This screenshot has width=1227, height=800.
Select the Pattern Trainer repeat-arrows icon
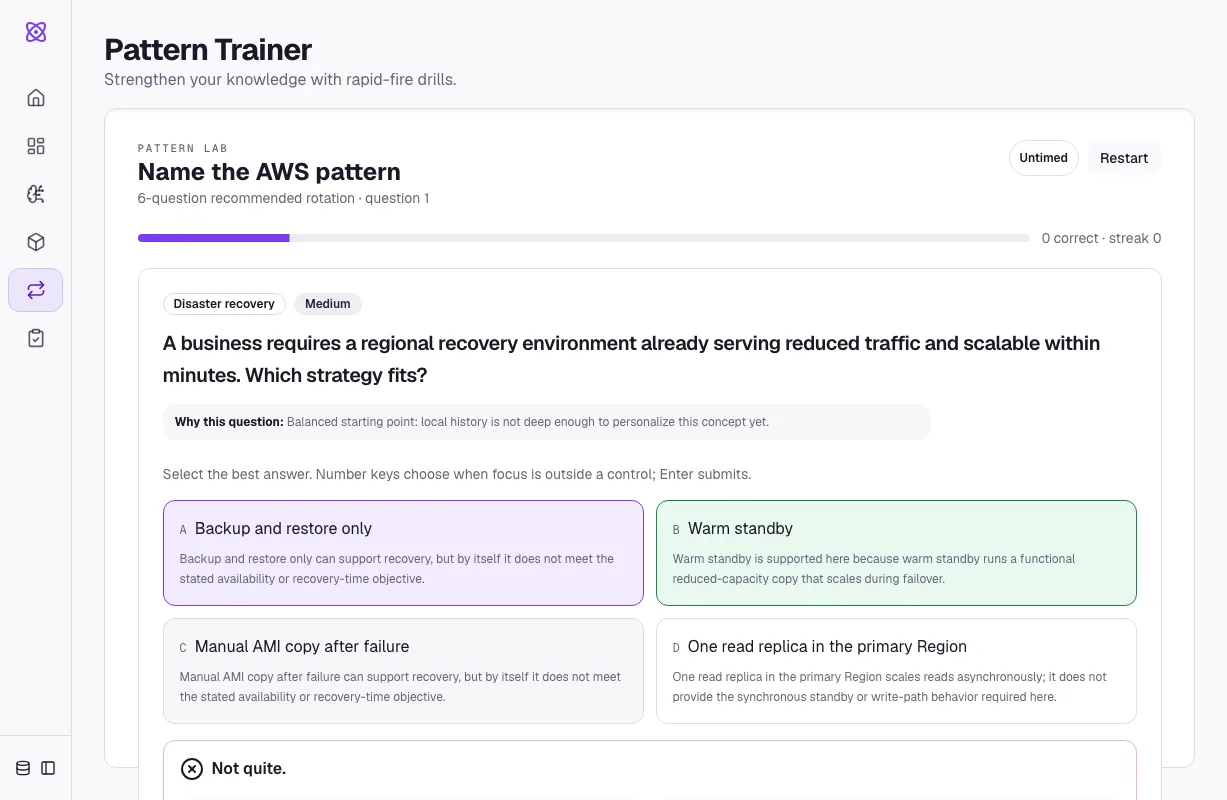pyautogui.click(x=36, y=290)
